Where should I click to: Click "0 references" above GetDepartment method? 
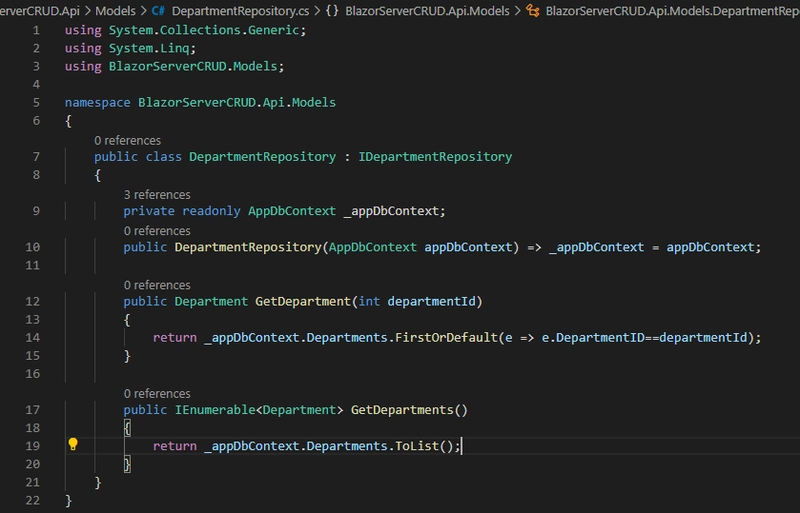[156, 285]
